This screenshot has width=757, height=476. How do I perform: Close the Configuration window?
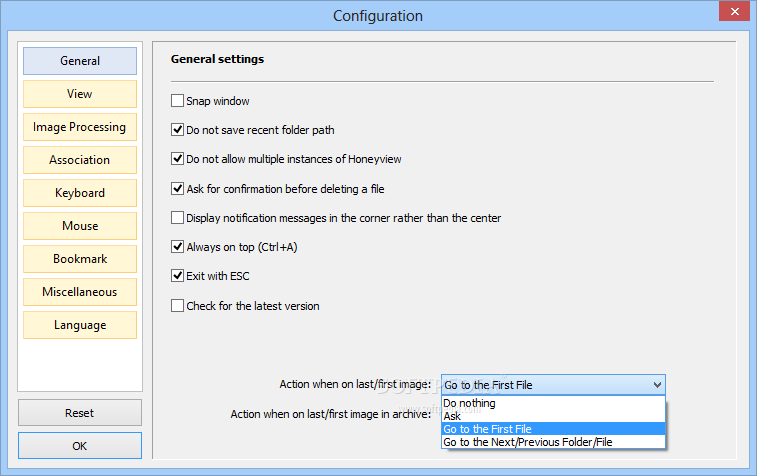coord(734,11)
